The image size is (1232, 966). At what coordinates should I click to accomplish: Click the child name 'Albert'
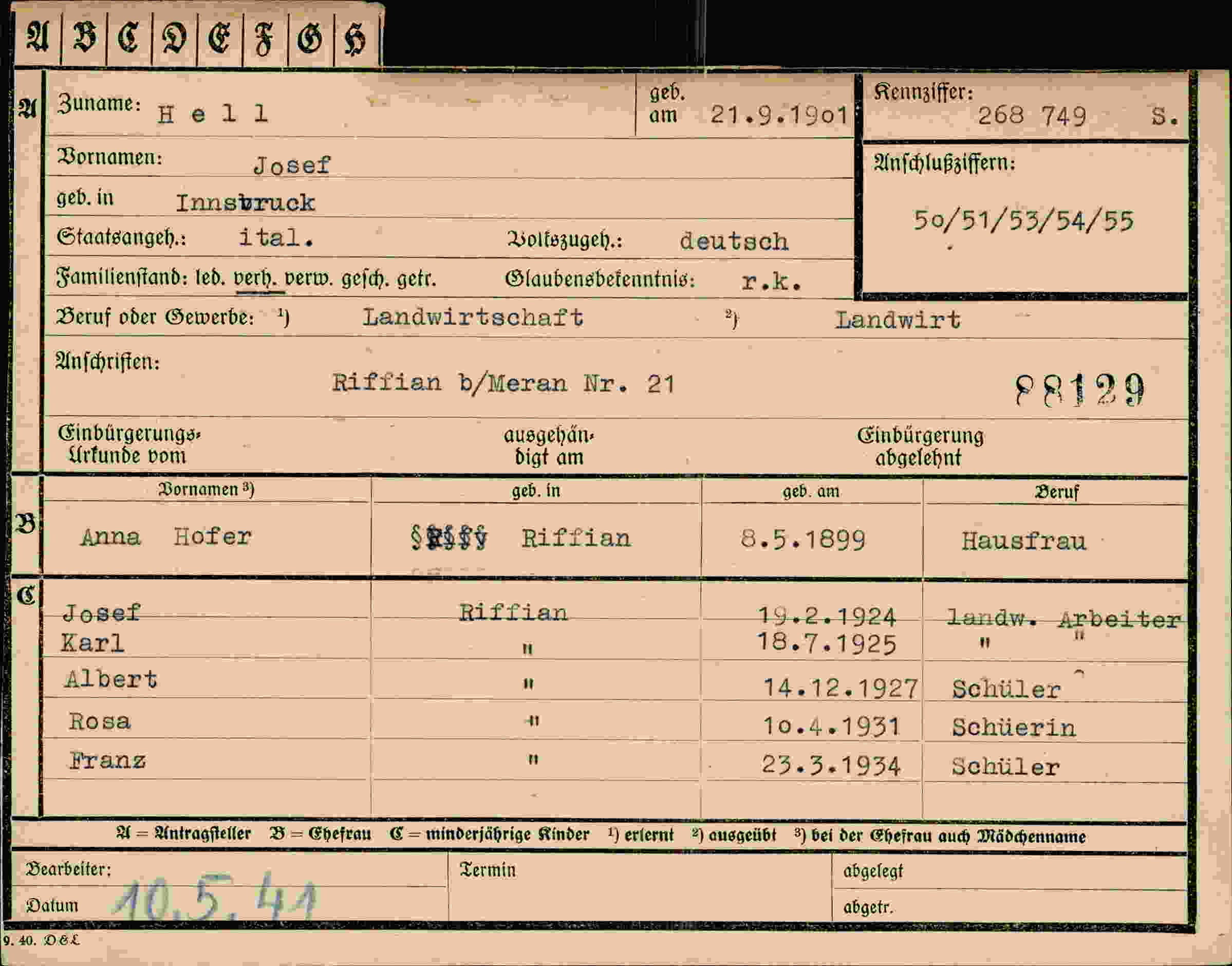tap(111, 679)
